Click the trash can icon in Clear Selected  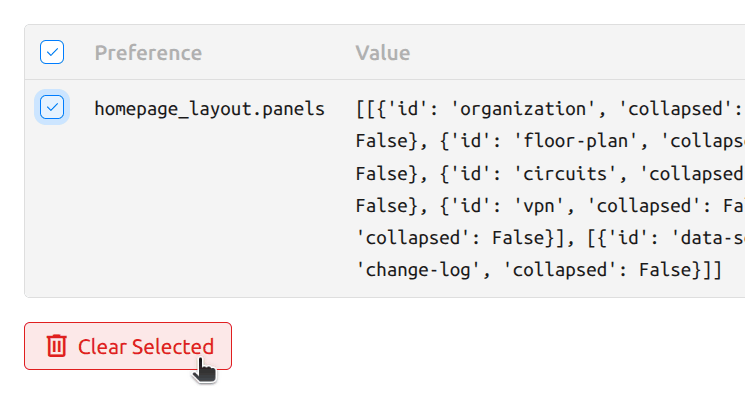tap(56, 346)
